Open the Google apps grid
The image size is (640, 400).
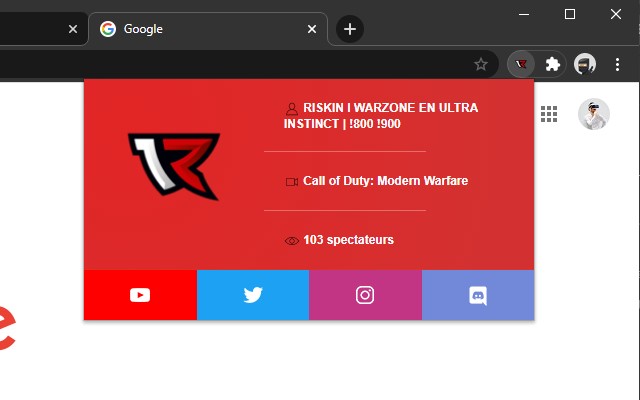(549, 114)
